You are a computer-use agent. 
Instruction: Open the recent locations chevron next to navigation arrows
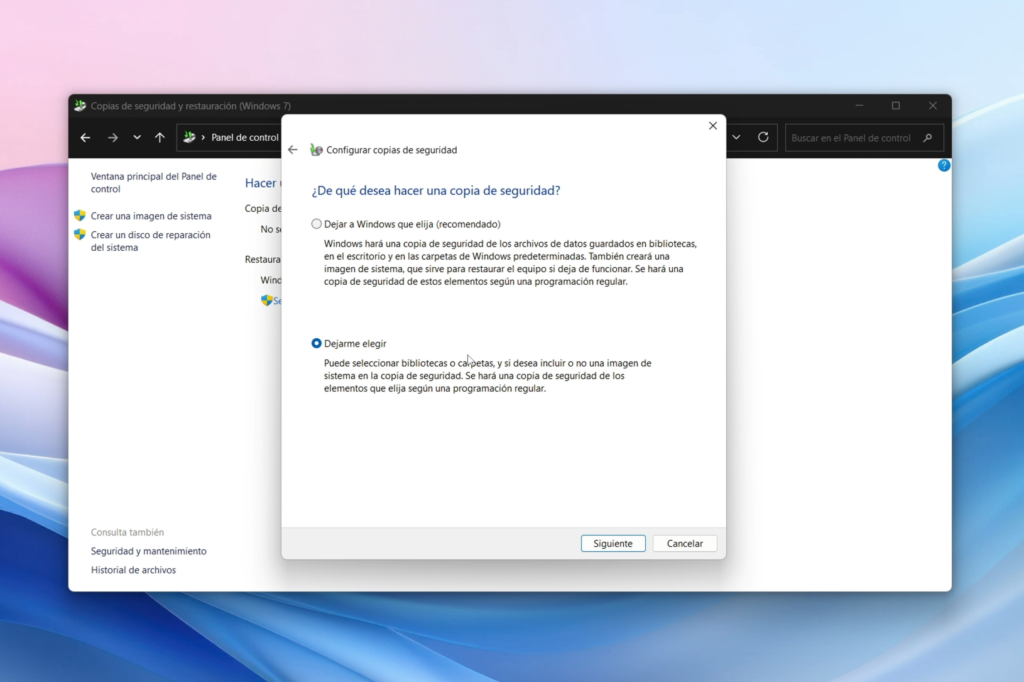tap(136, 137)
